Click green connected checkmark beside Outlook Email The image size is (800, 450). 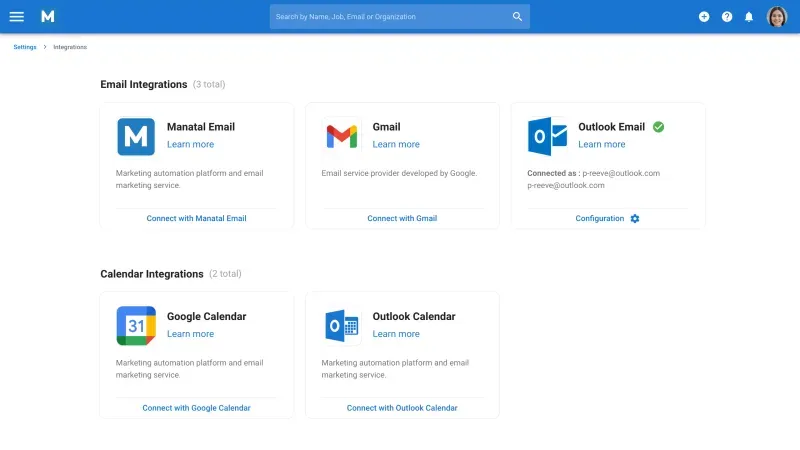pyautogui.click(x=659, y=127)
